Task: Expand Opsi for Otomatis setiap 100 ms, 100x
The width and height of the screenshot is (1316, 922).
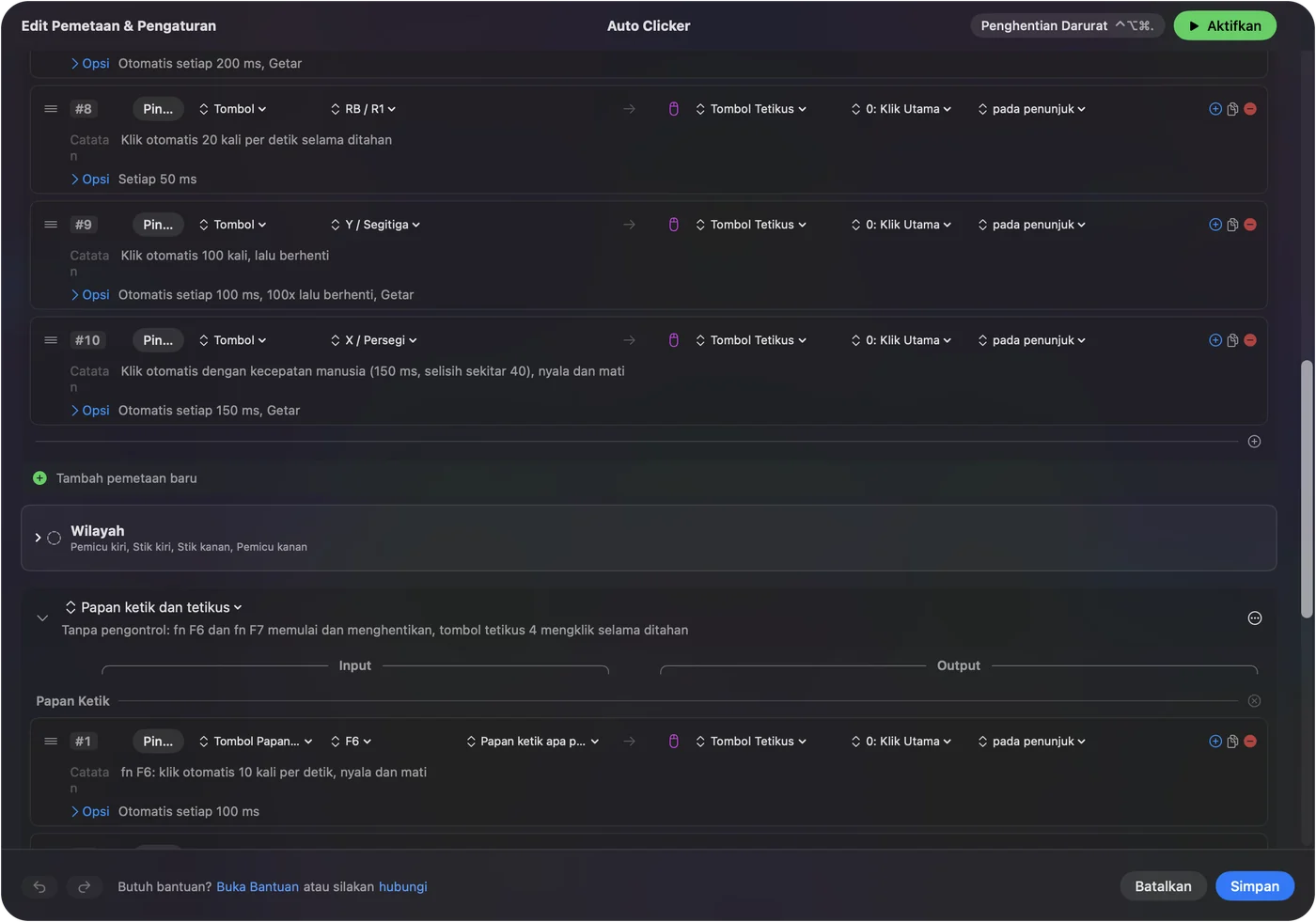Action: point(90,295)
